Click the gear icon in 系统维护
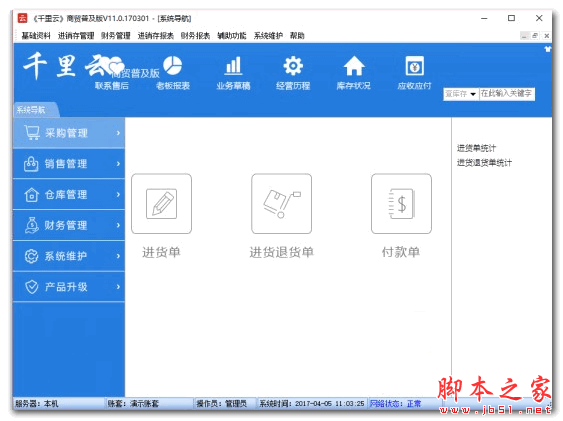 click(31, 256)
